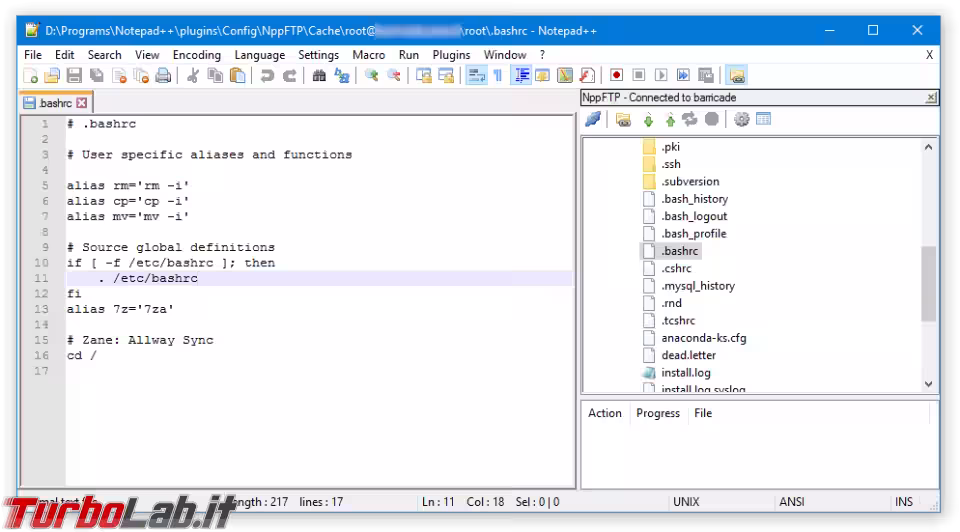960x532 pixels.
Task: Open the Edit menu
Action: coord(64,54)
